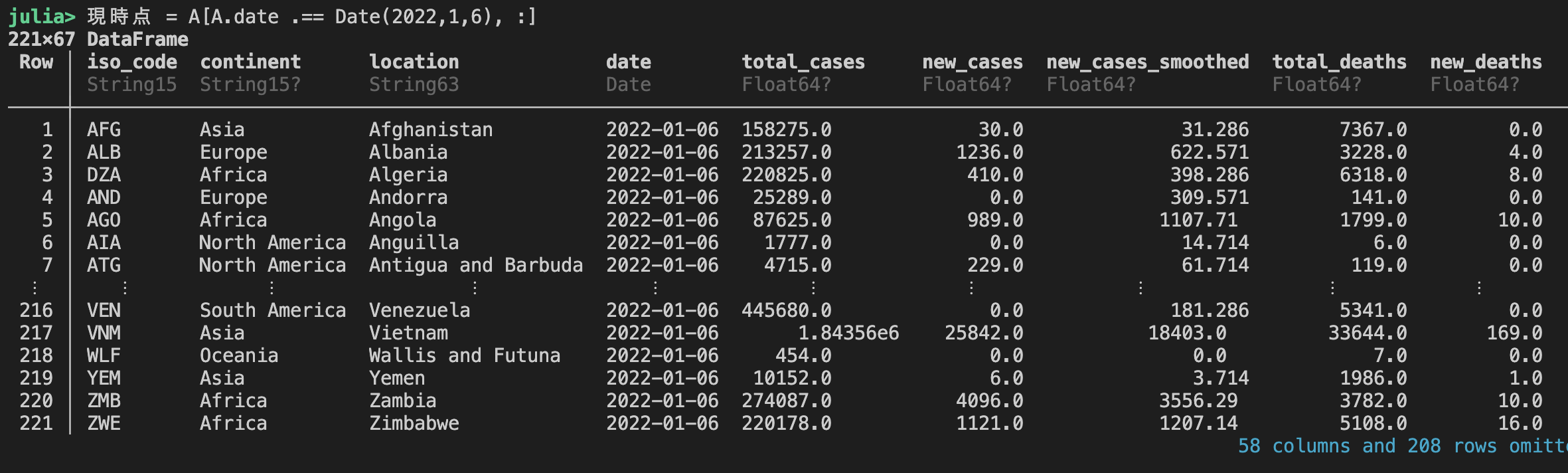Click the Zimbabwe location cell
Viewport: 1568px width, 473px height.
pyautogui.click(x=414, y=423)
